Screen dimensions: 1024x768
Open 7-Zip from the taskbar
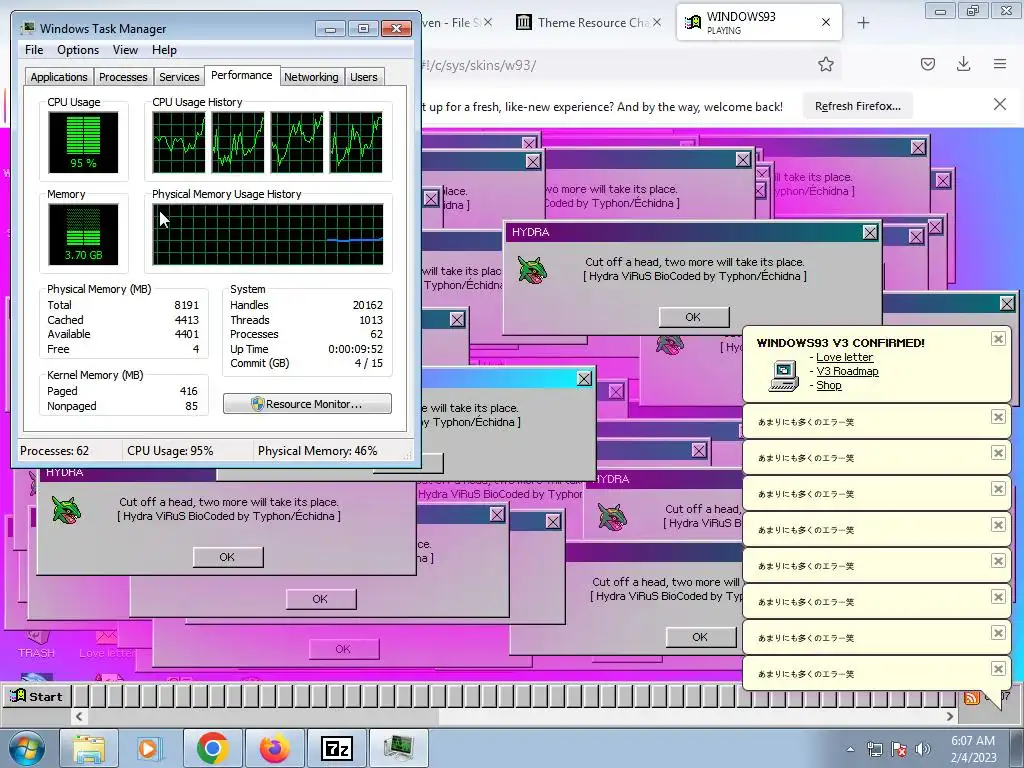(336, 748)
